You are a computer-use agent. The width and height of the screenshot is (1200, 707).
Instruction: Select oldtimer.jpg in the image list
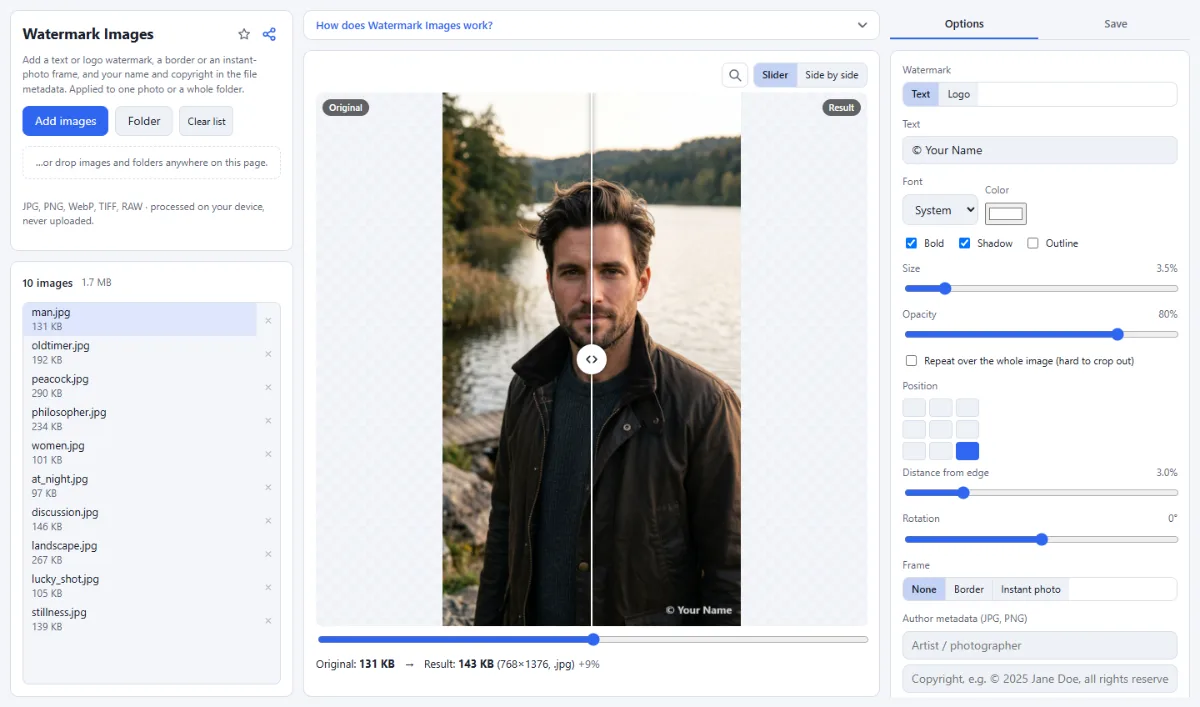pyautogui.click(x=140, y=353)
